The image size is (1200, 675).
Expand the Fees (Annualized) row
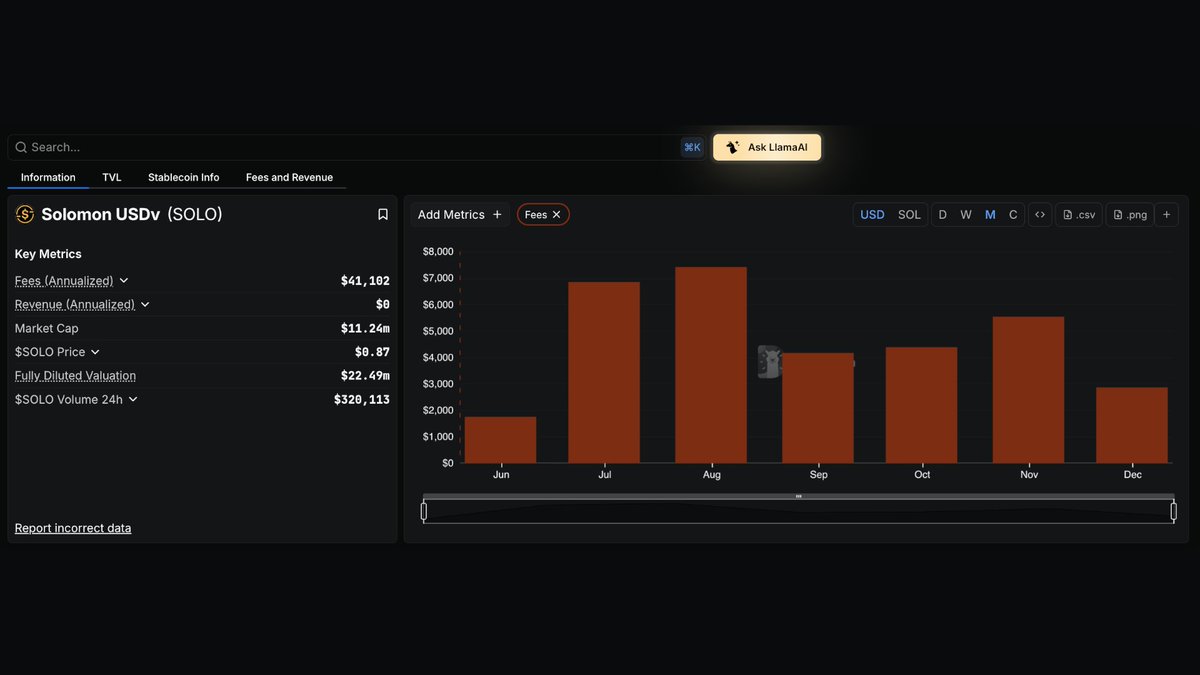click(124, 281)
